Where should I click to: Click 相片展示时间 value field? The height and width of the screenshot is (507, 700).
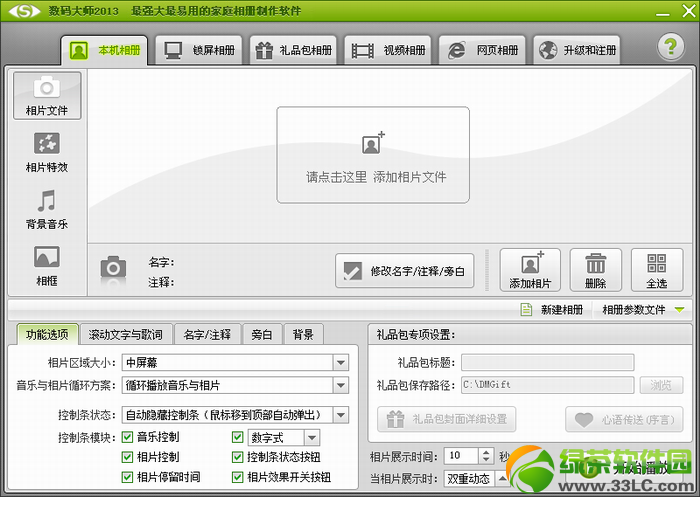click(462, 456)
